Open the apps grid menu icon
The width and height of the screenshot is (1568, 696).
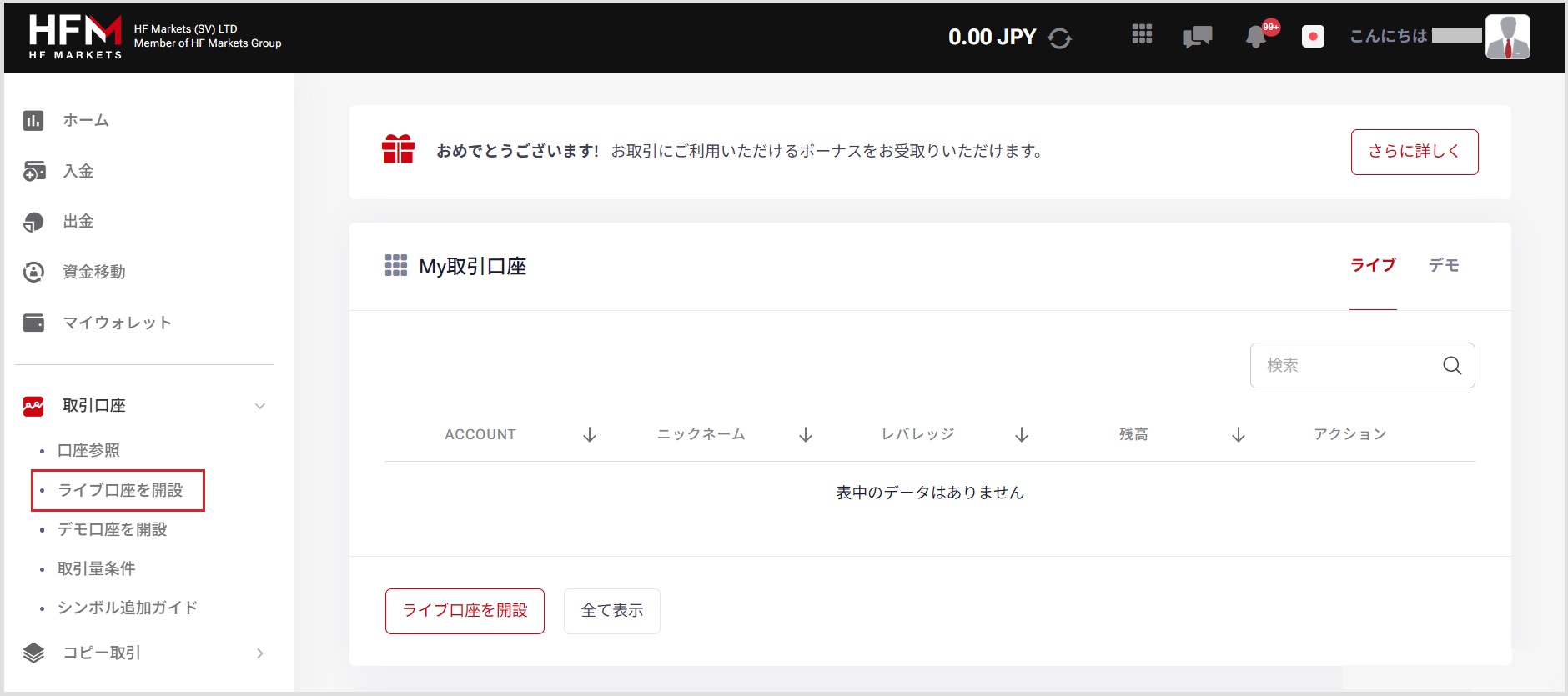[x=1142, y=34]
